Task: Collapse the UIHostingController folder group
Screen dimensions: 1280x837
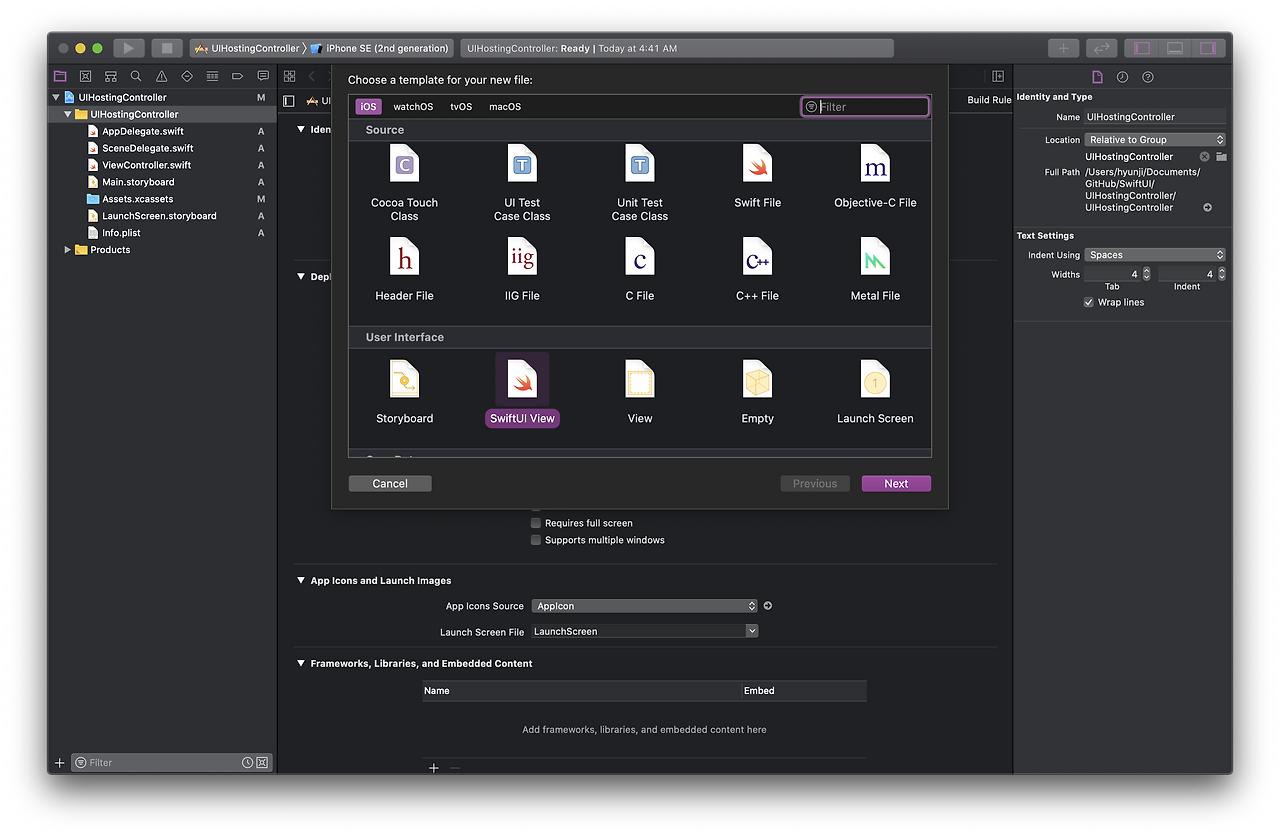Action: point(68,114)
